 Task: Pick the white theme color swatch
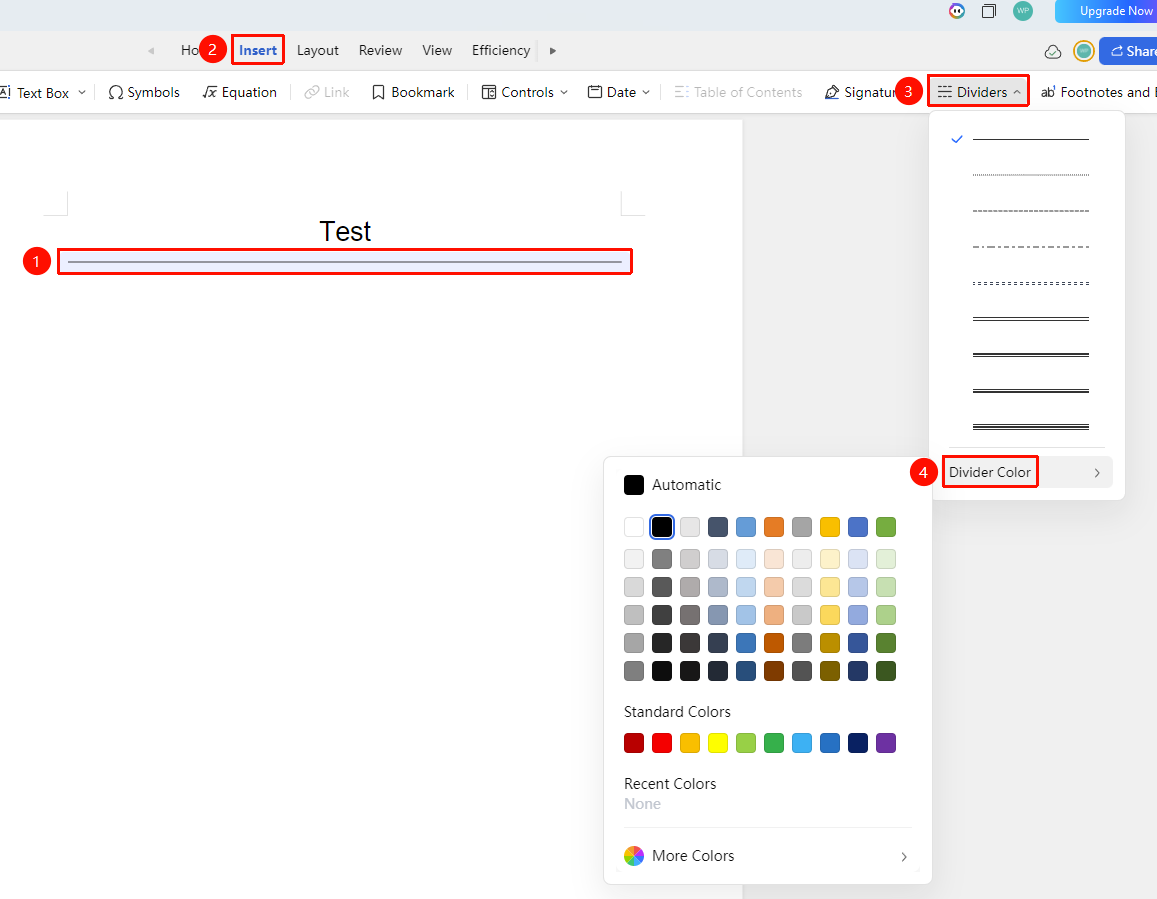pyautogui.click(x=634, y=527)
